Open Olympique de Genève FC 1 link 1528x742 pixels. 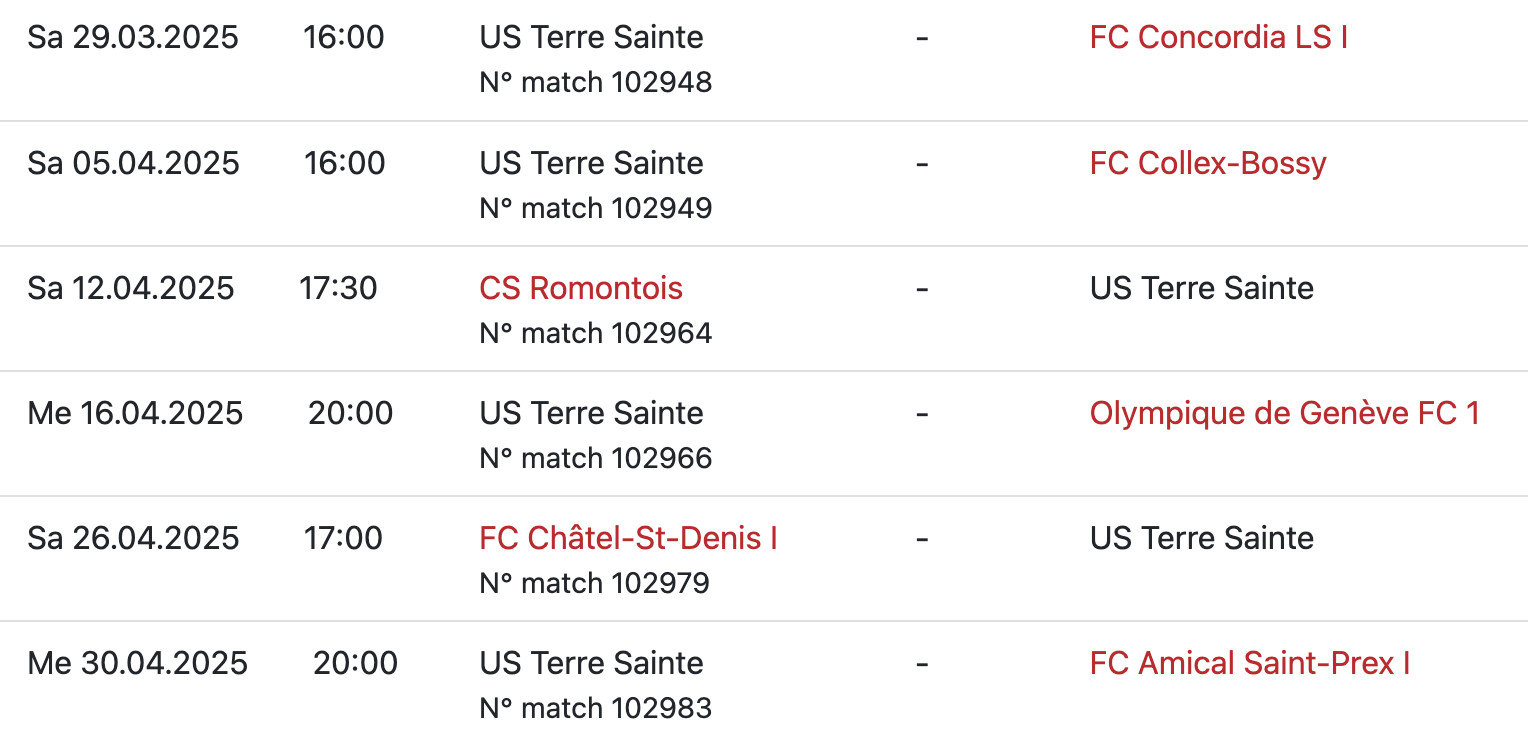click(1284, 413)
